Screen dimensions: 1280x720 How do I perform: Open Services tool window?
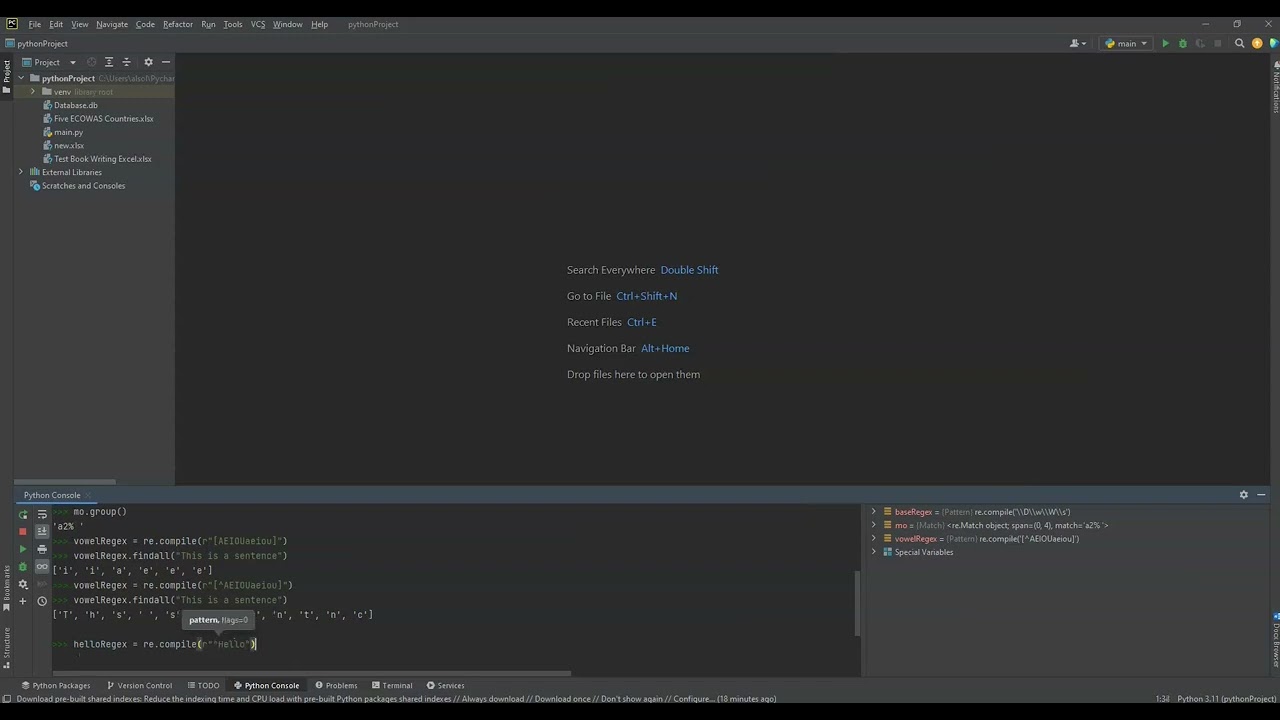coord(445,685)
